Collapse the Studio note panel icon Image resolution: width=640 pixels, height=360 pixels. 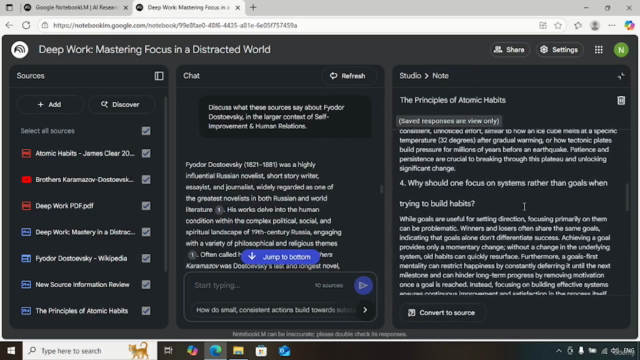(621, 76)
